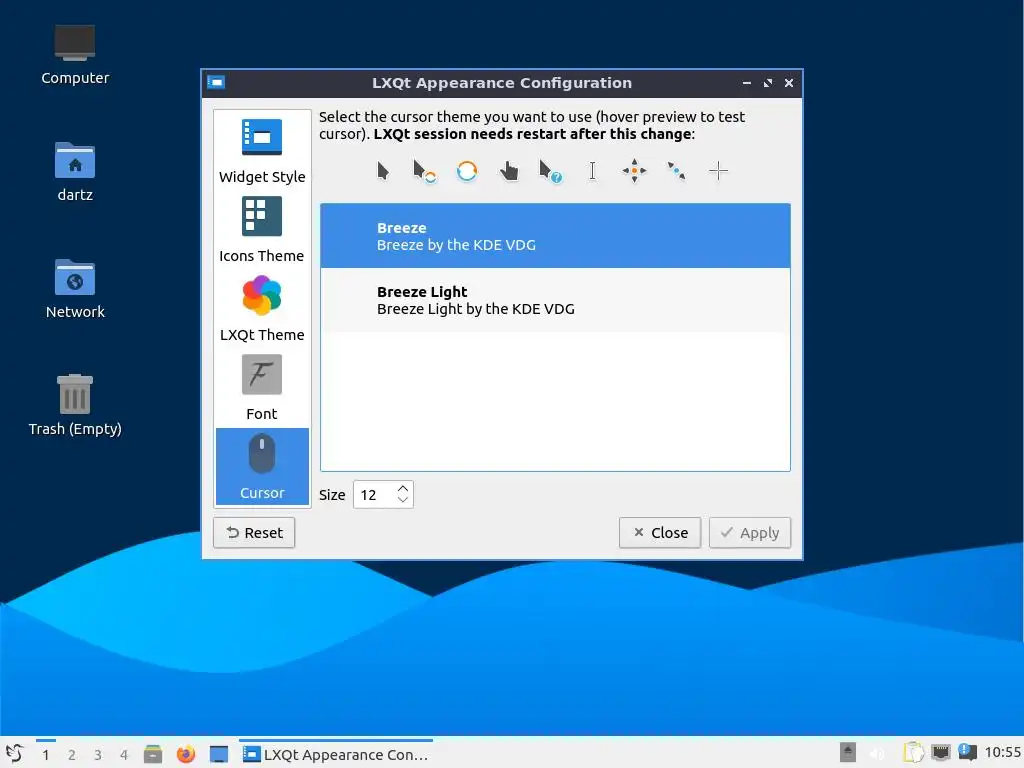
Task: Switch to the LXQt Theme section
Action: coord(262,309)
